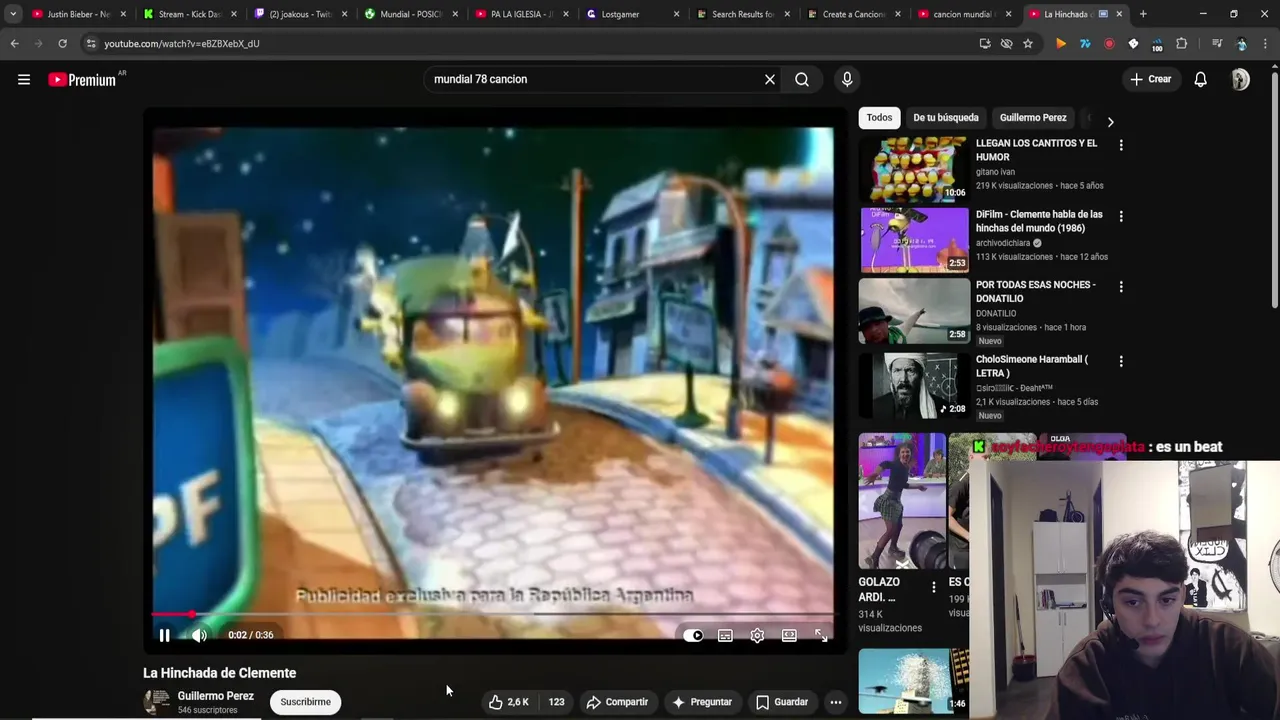The height and width of the screenshot is (720, 1280).
Task: Open the DiFilm Clemente habla video title
Action: pyautogui.click(x=1039, y=221)
